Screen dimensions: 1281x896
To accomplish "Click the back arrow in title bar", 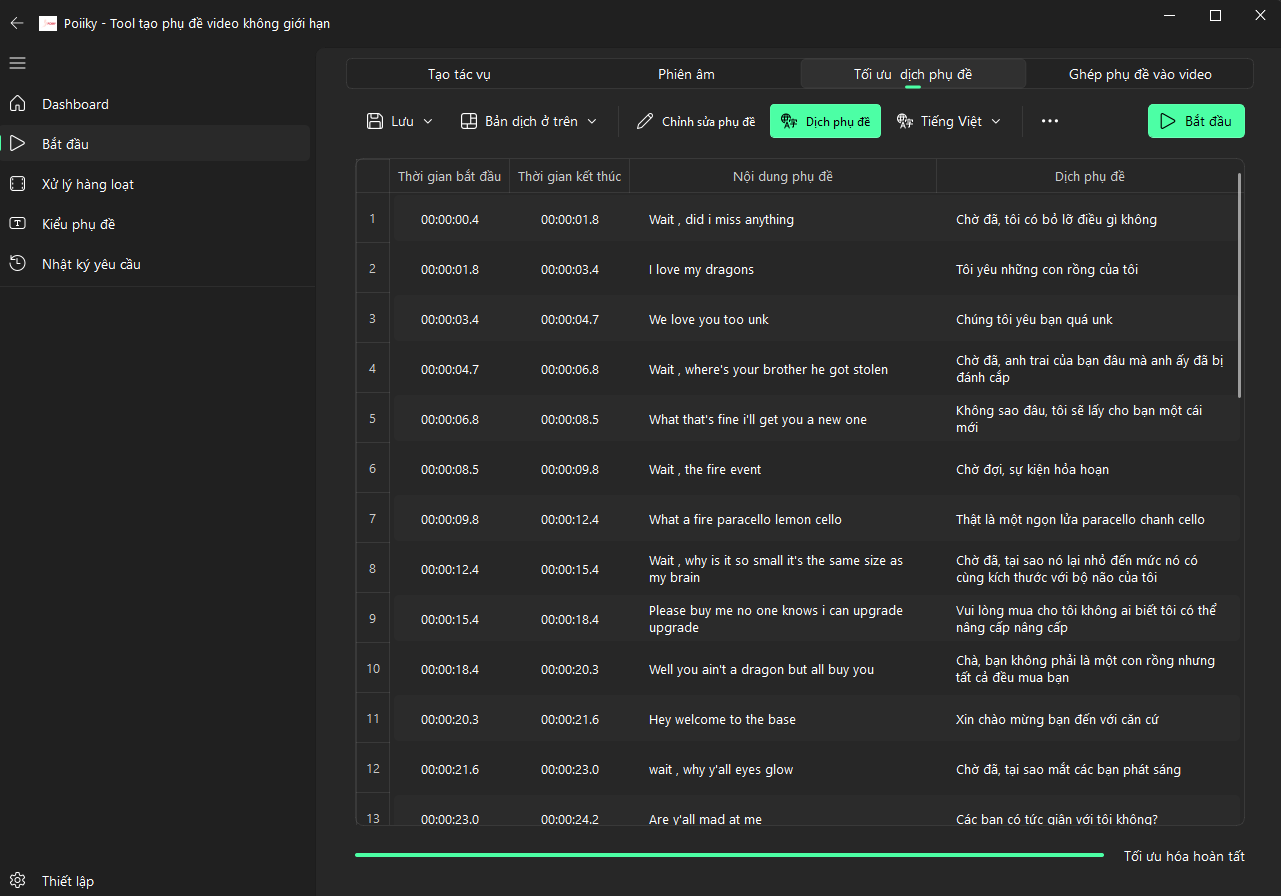I will tap(17, 23).
